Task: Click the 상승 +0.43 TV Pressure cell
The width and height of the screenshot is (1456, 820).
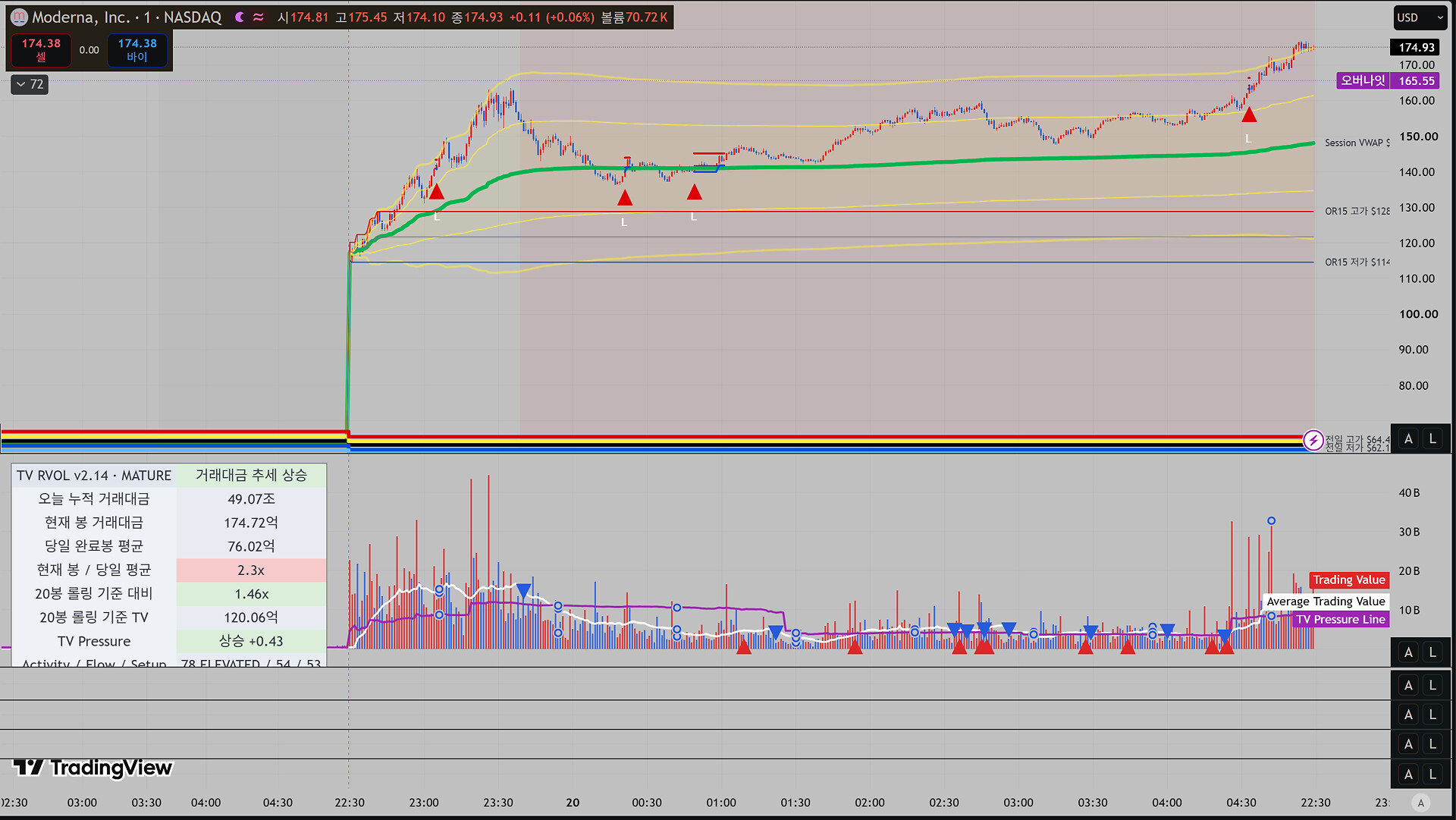Action: [x=251, y=641]
